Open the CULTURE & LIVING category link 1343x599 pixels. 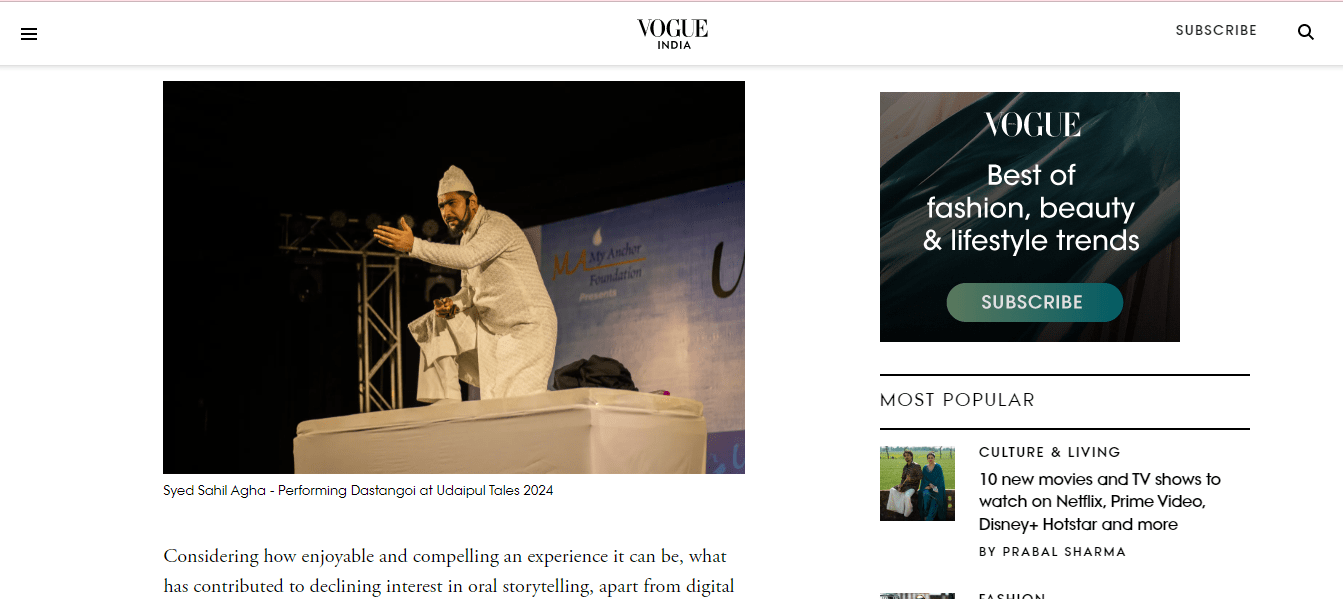click(x=1050, y=452)
